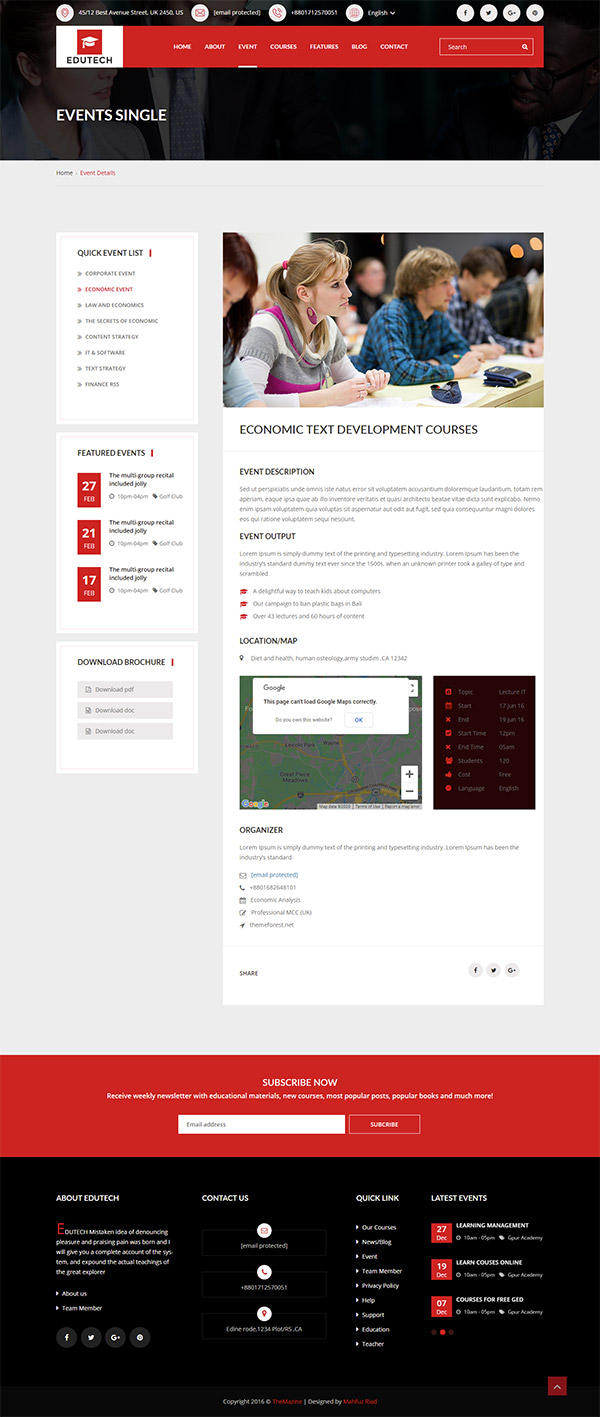Zoom out on the Google map
The height and width of the screenshot is (1417, 600).
coord(409,791)
